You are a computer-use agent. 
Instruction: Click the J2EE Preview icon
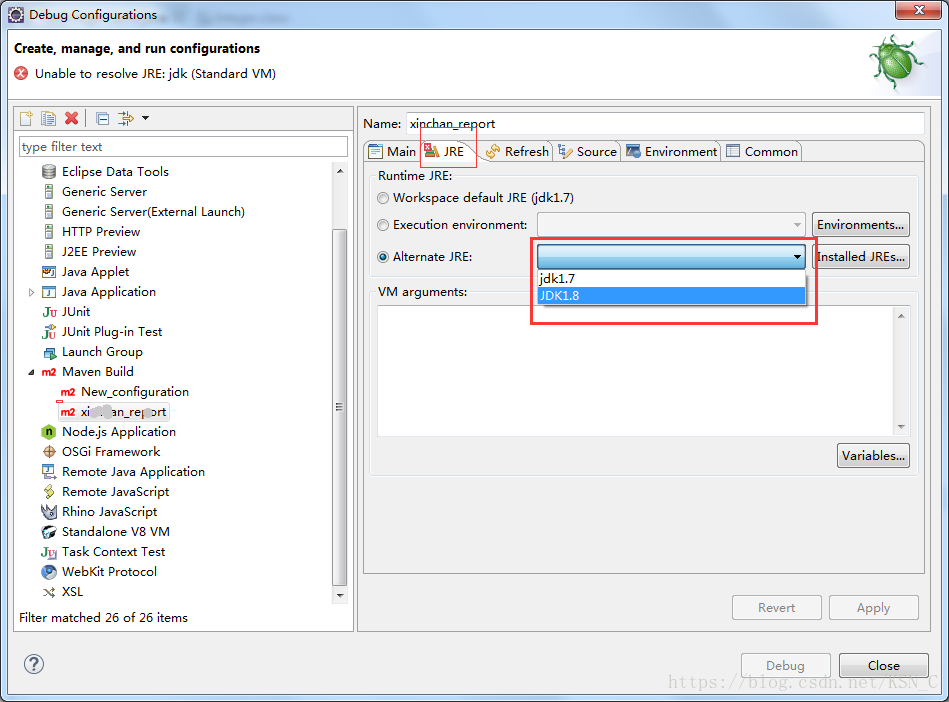pyautogui.click(x=49, y=252)
